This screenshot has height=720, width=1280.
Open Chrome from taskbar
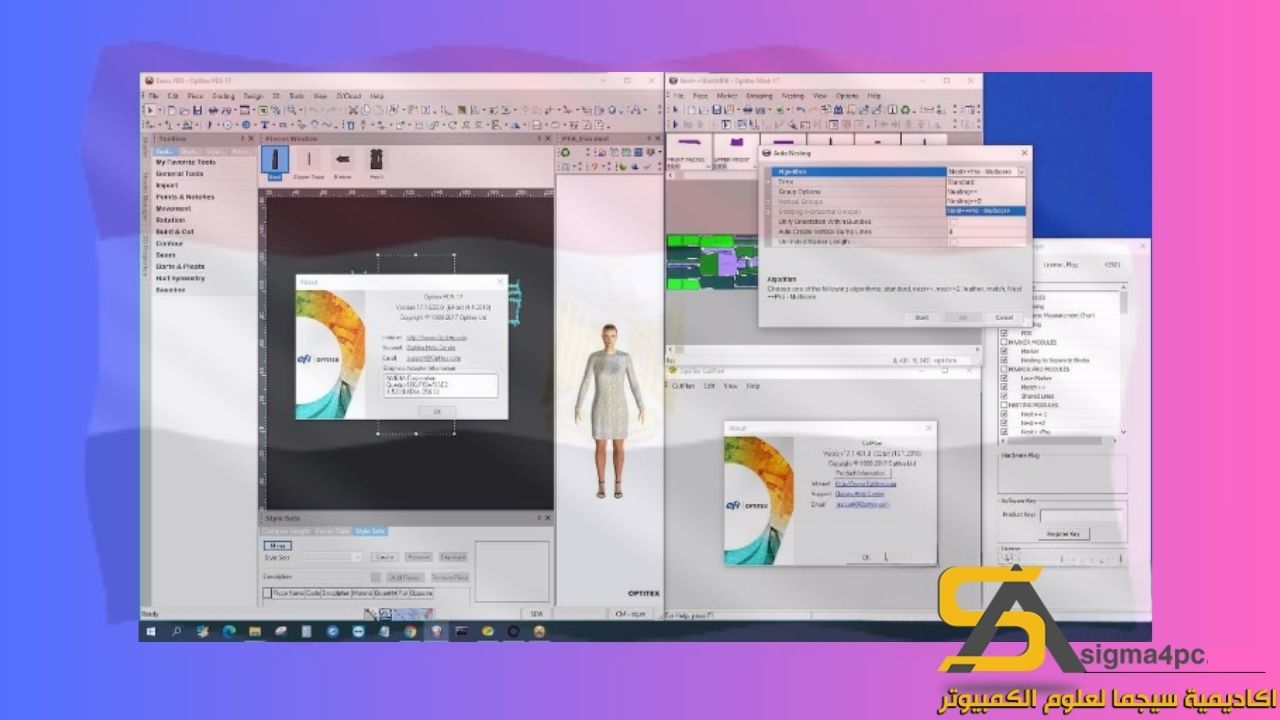[x=410, y=631]
